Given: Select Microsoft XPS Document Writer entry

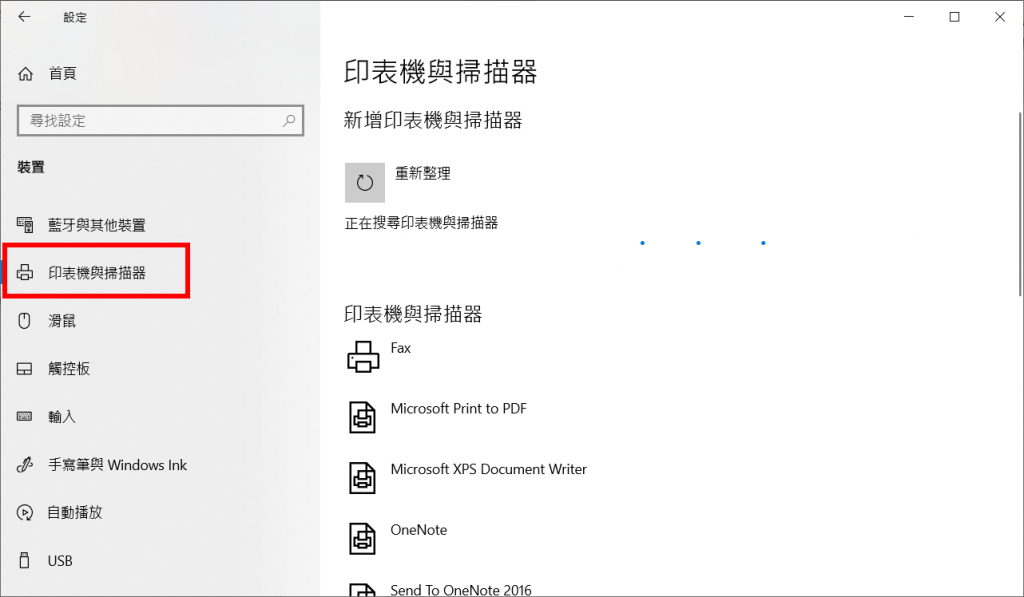Looking at the screenshot, I should click(488, 470).
